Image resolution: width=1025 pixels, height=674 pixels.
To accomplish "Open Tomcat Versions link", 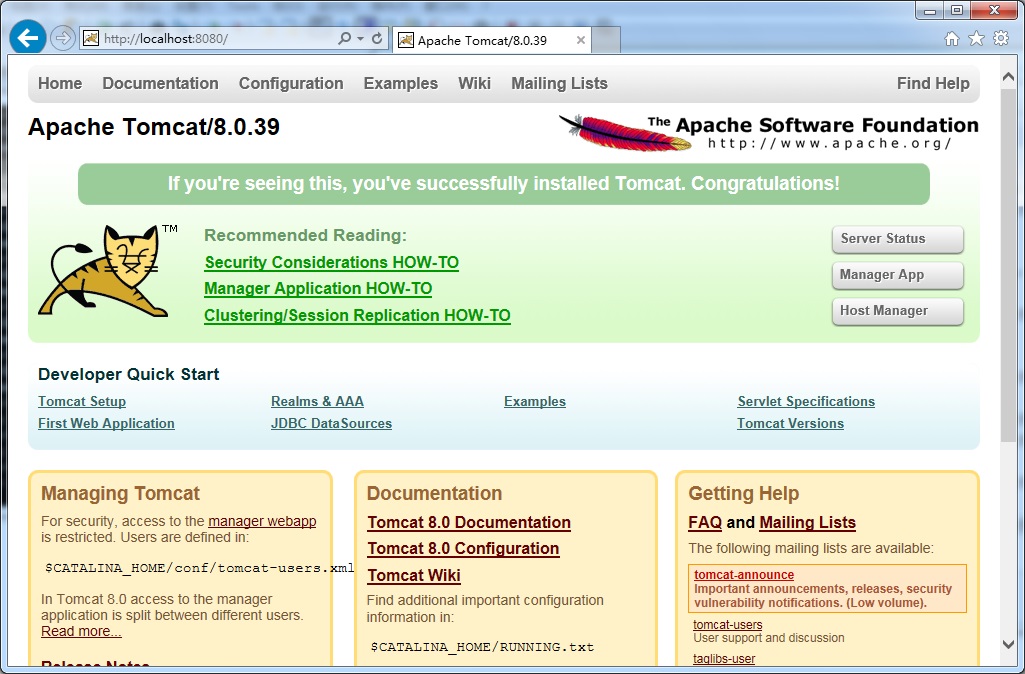I will [x=790, y=423].
